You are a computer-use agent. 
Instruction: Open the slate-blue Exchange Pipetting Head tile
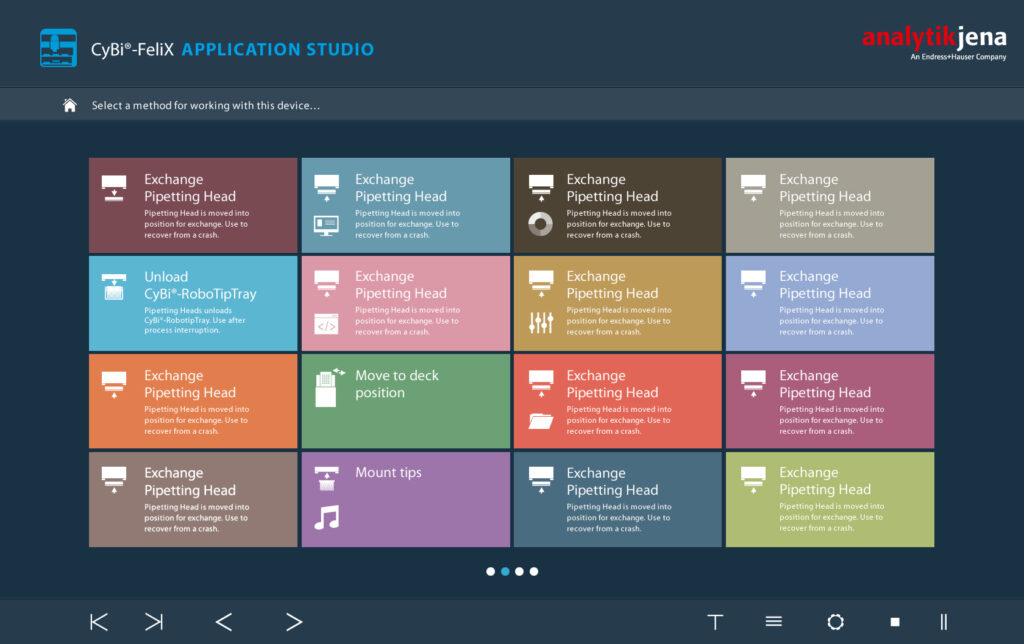pos(618,500)
